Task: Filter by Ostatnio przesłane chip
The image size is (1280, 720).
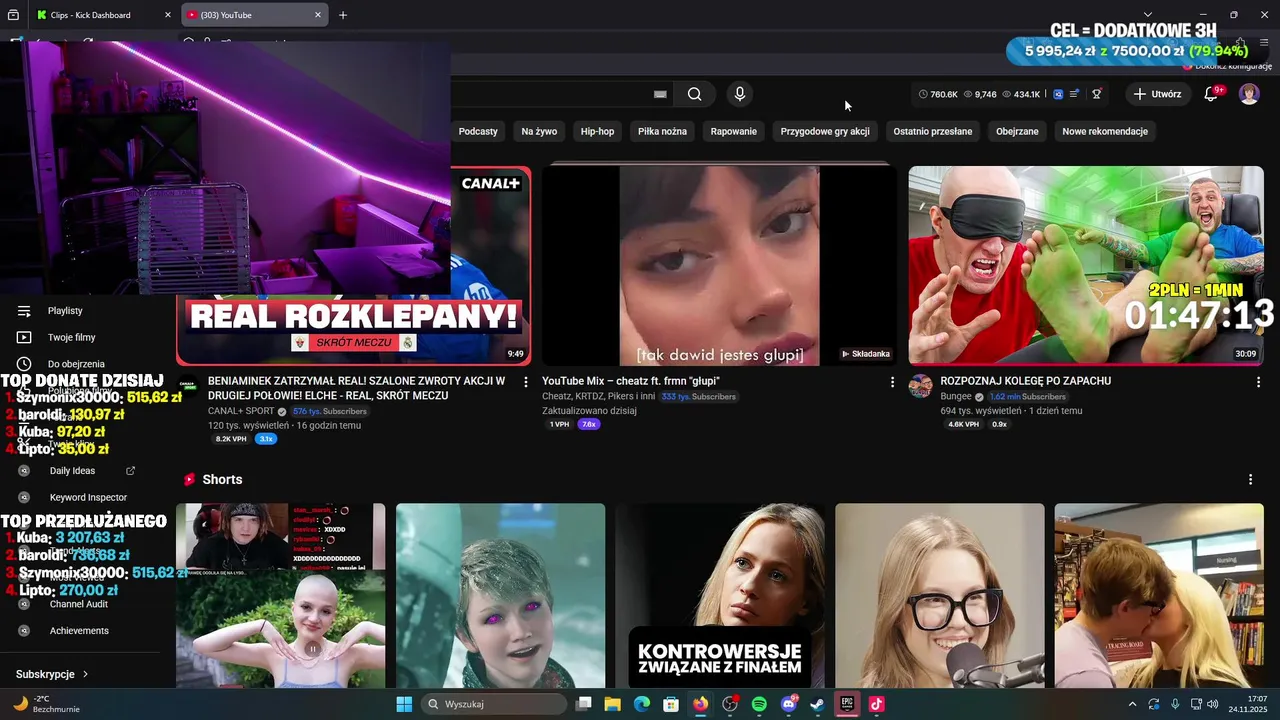Action: click(933, 131)
